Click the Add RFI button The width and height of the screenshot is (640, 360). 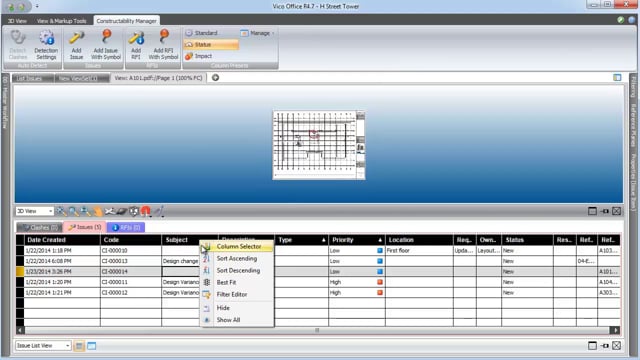click(x=136, y=45)
